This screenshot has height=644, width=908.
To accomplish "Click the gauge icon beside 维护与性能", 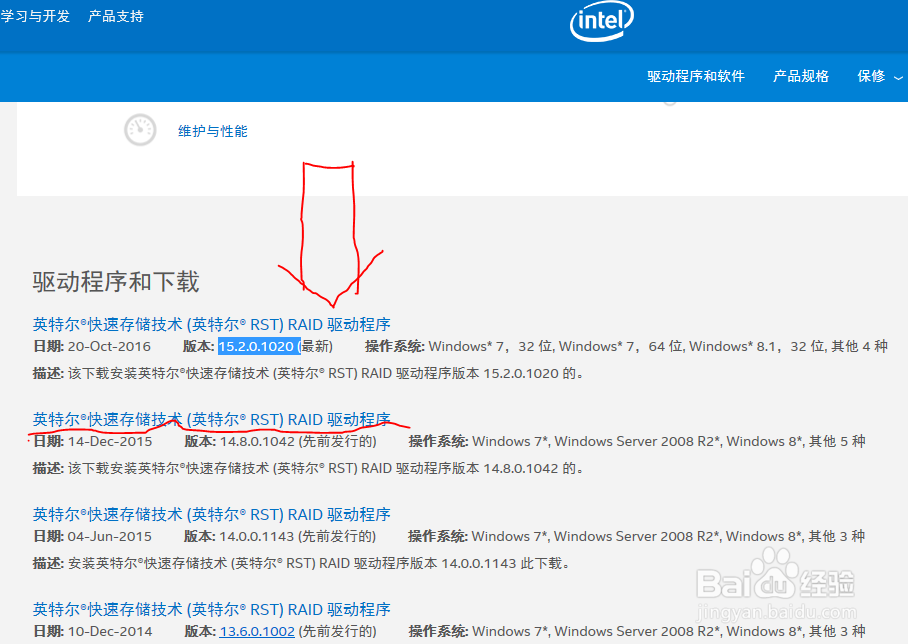I will pos(140,130).
